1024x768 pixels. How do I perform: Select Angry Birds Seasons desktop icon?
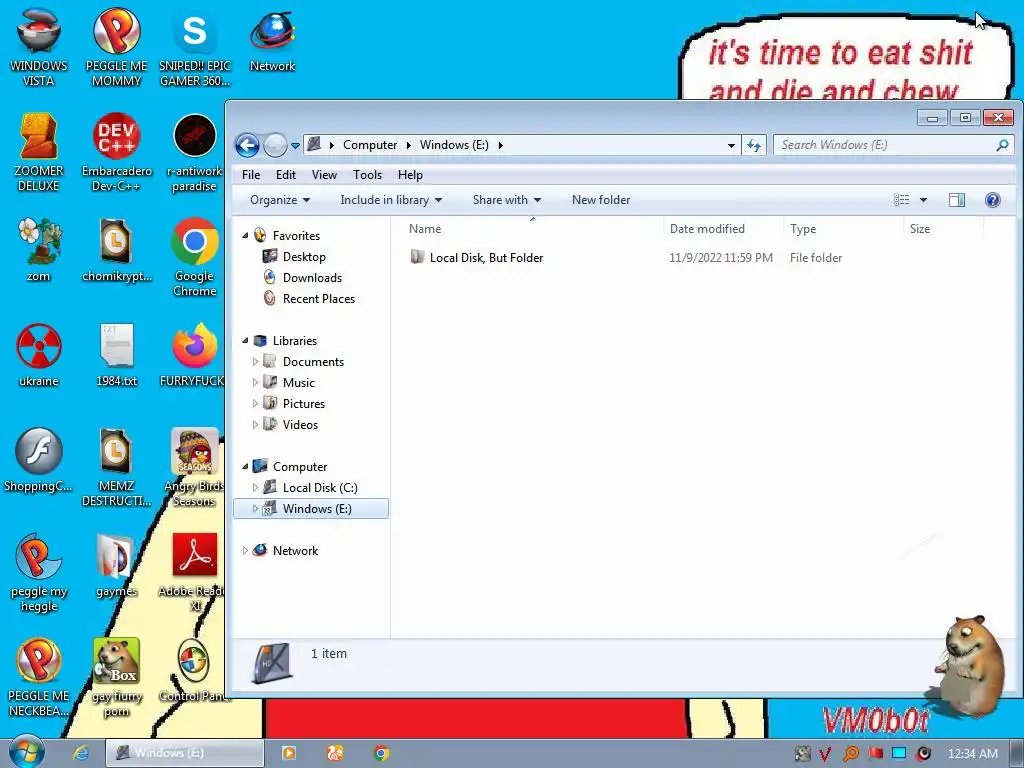194,467
